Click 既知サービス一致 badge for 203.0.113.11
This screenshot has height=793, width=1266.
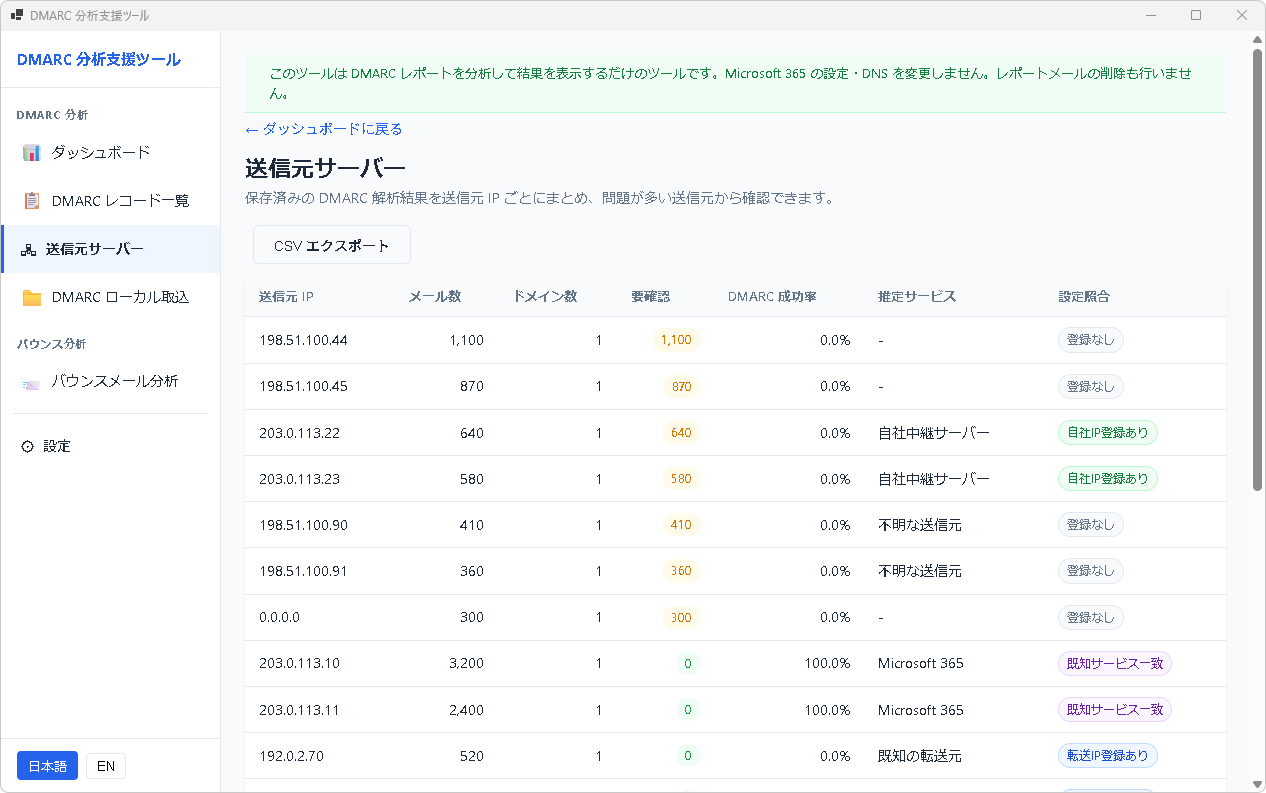click(1115, 710)
